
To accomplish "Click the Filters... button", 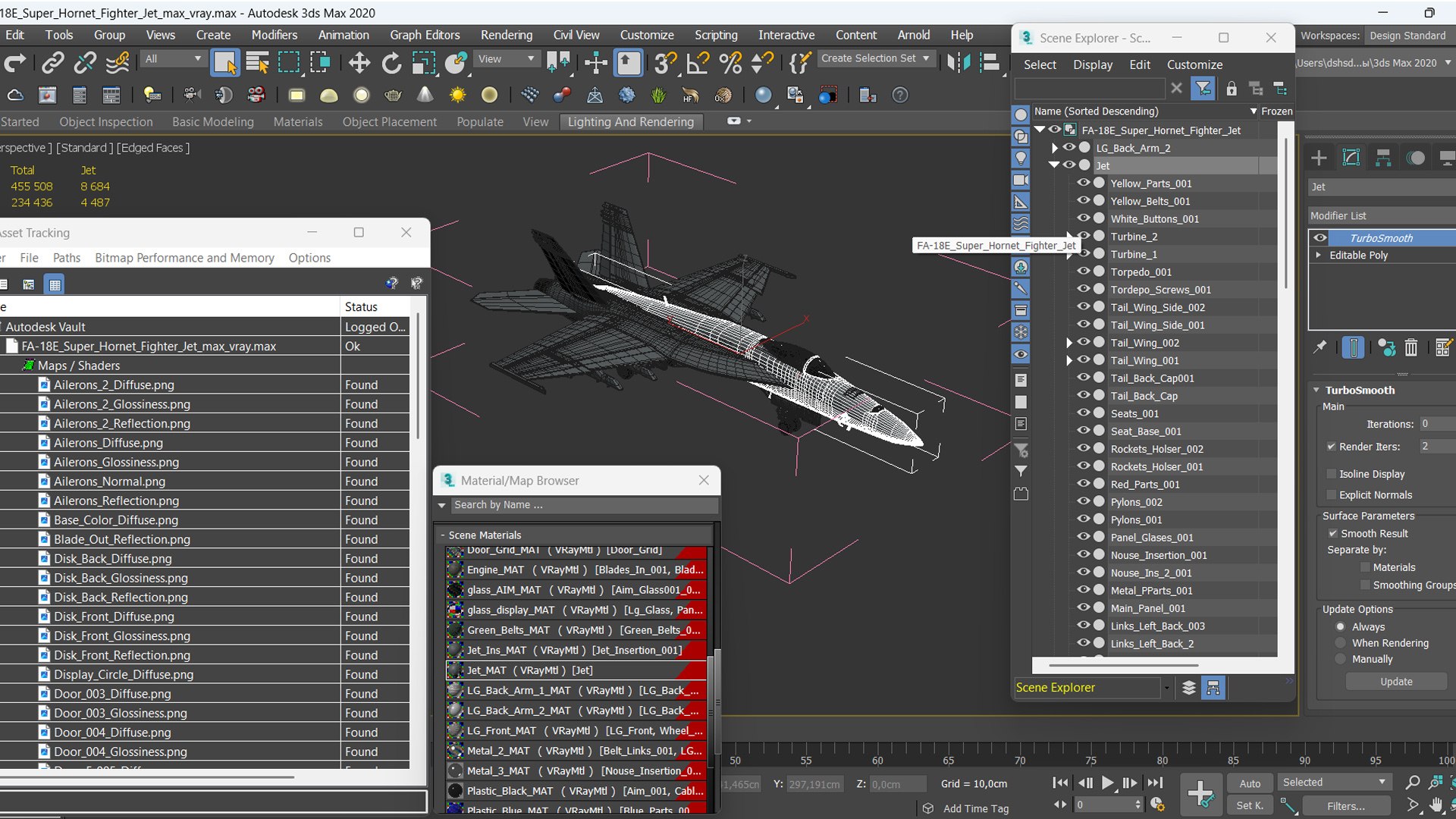I will 1346,806.
